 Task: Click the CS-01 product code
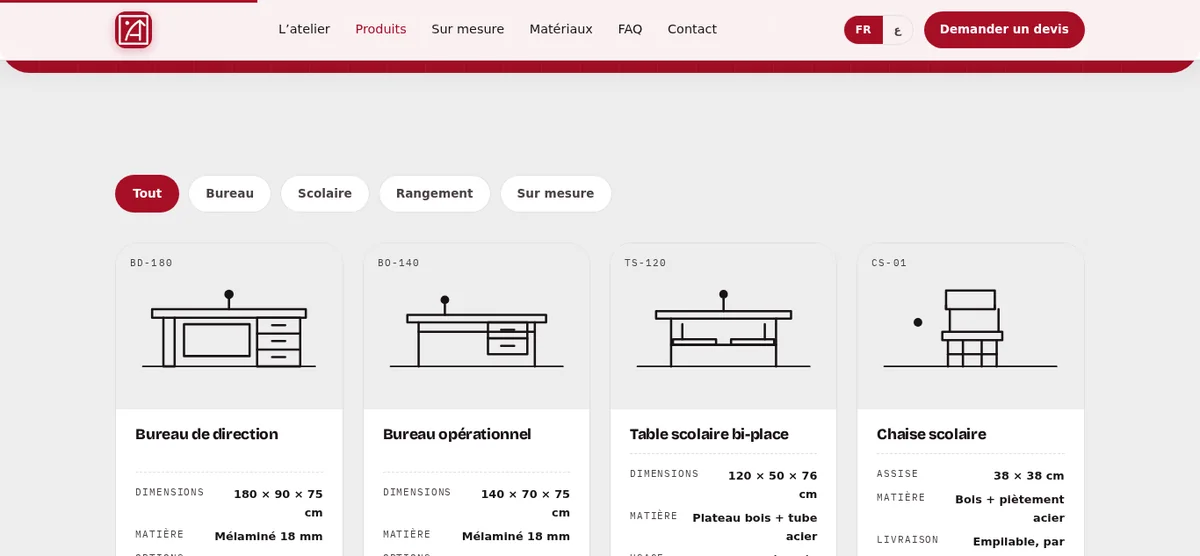pyautogui.click(x=889, y=263)
